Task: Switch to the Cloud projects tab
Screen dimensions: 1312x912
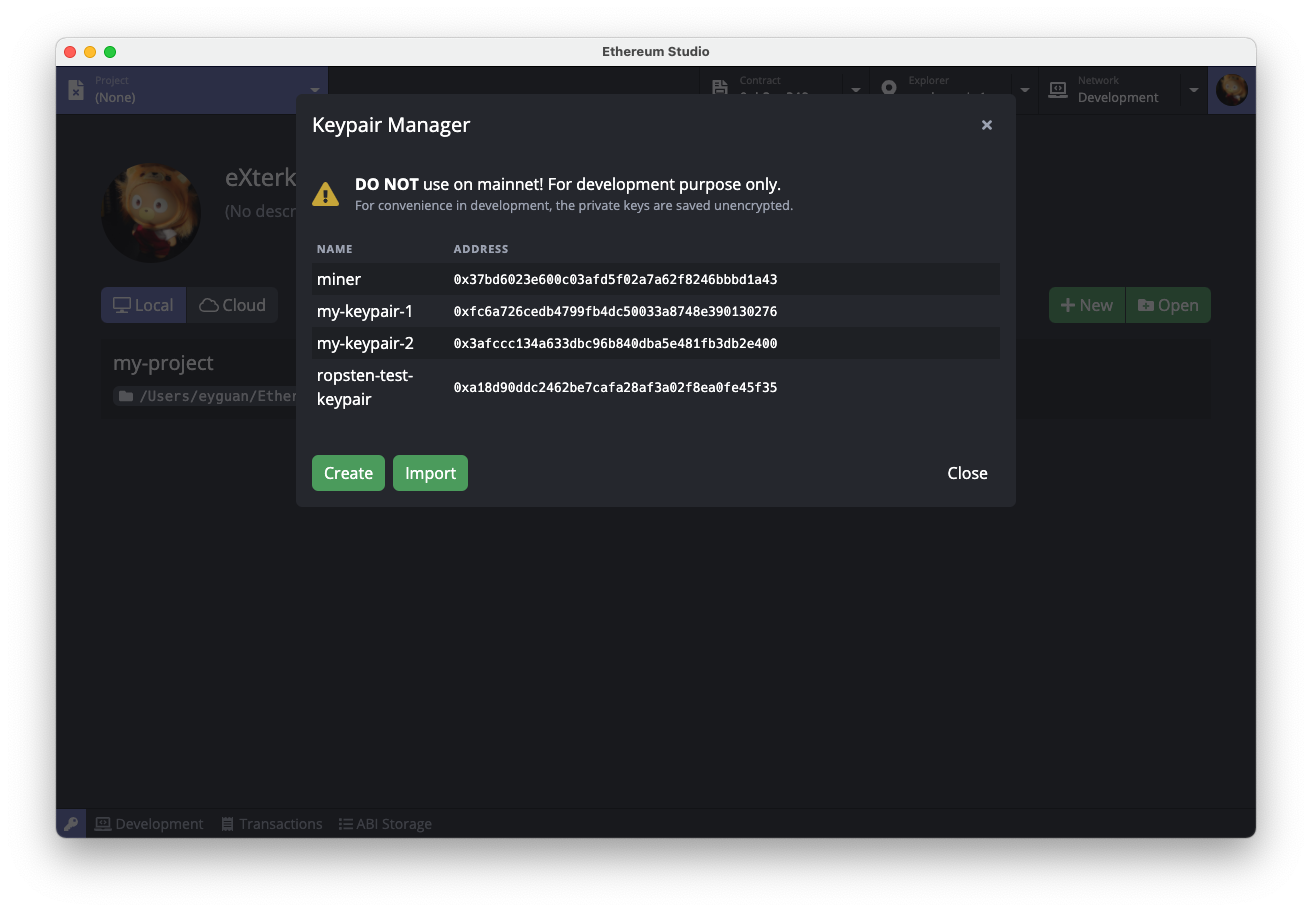Action: (232, 305)
